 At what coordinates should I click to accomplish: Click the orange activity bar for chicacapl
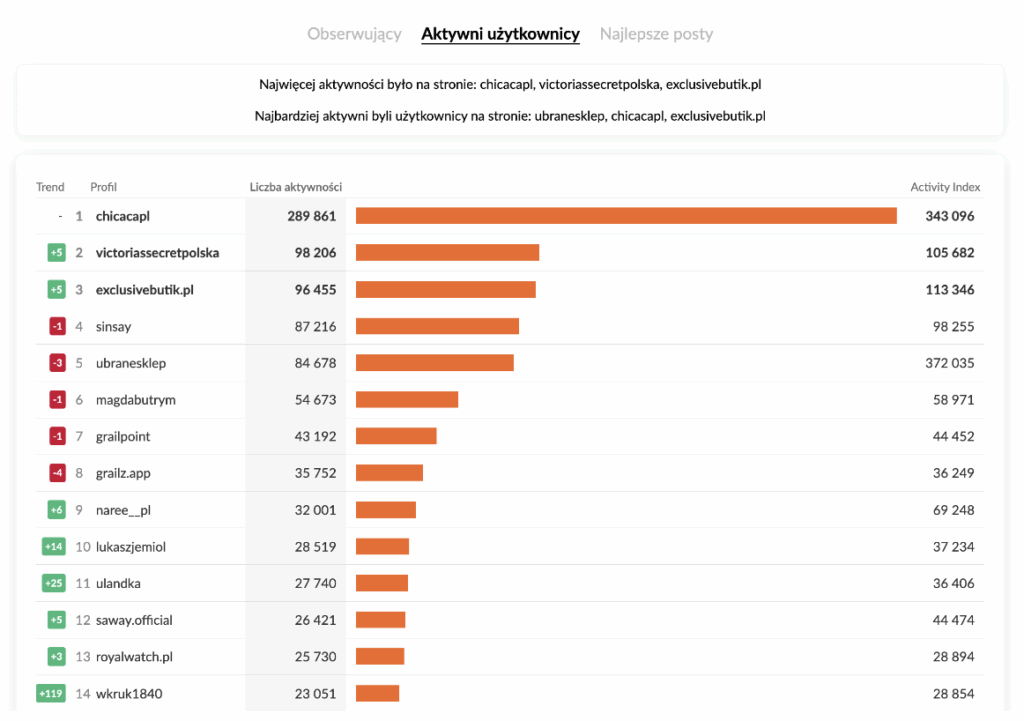point(626,216)
